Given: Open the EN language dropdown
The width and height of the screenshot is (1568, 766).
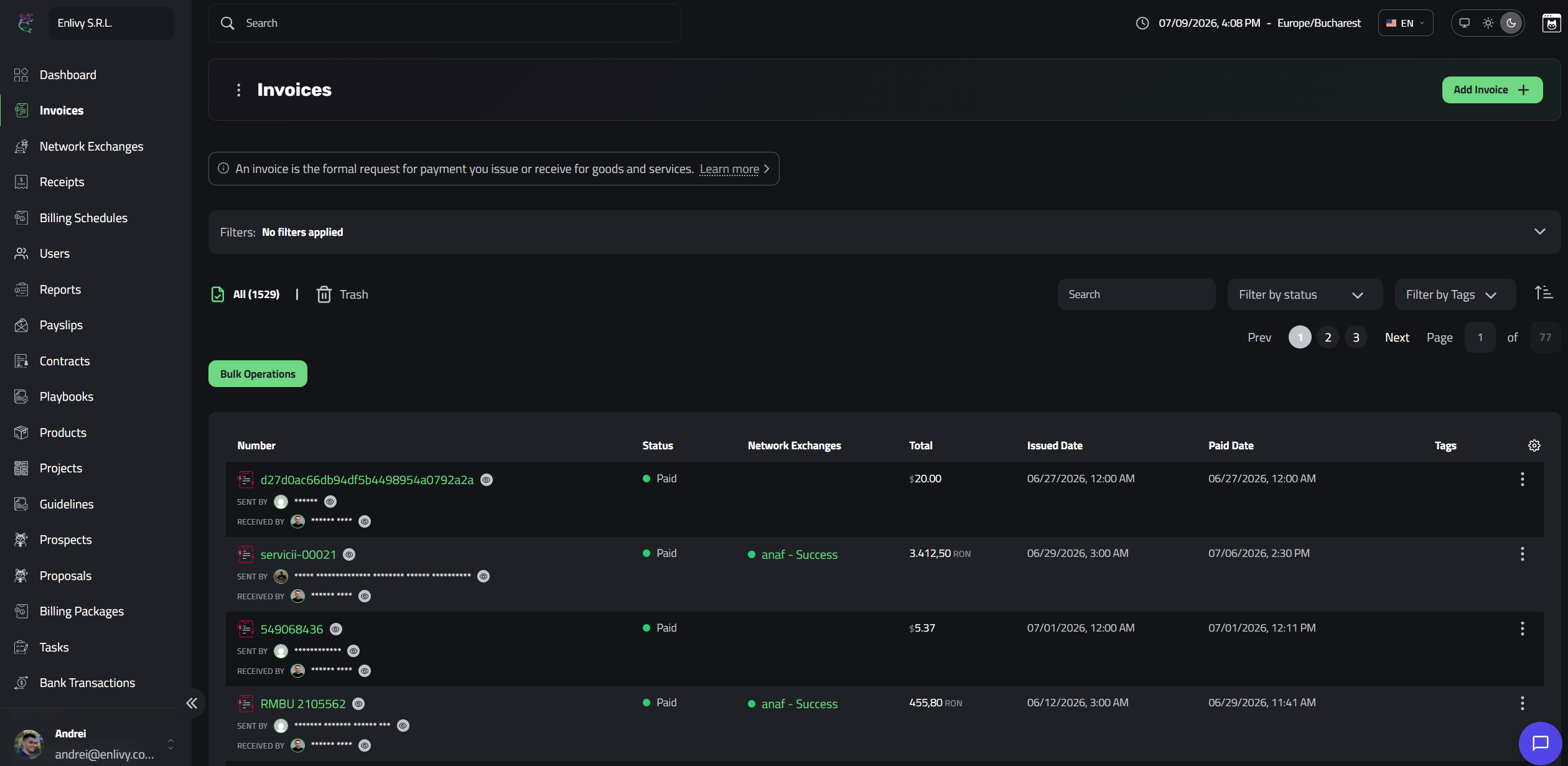Looking at the screenshot, I should click(x=1406, y=23).
